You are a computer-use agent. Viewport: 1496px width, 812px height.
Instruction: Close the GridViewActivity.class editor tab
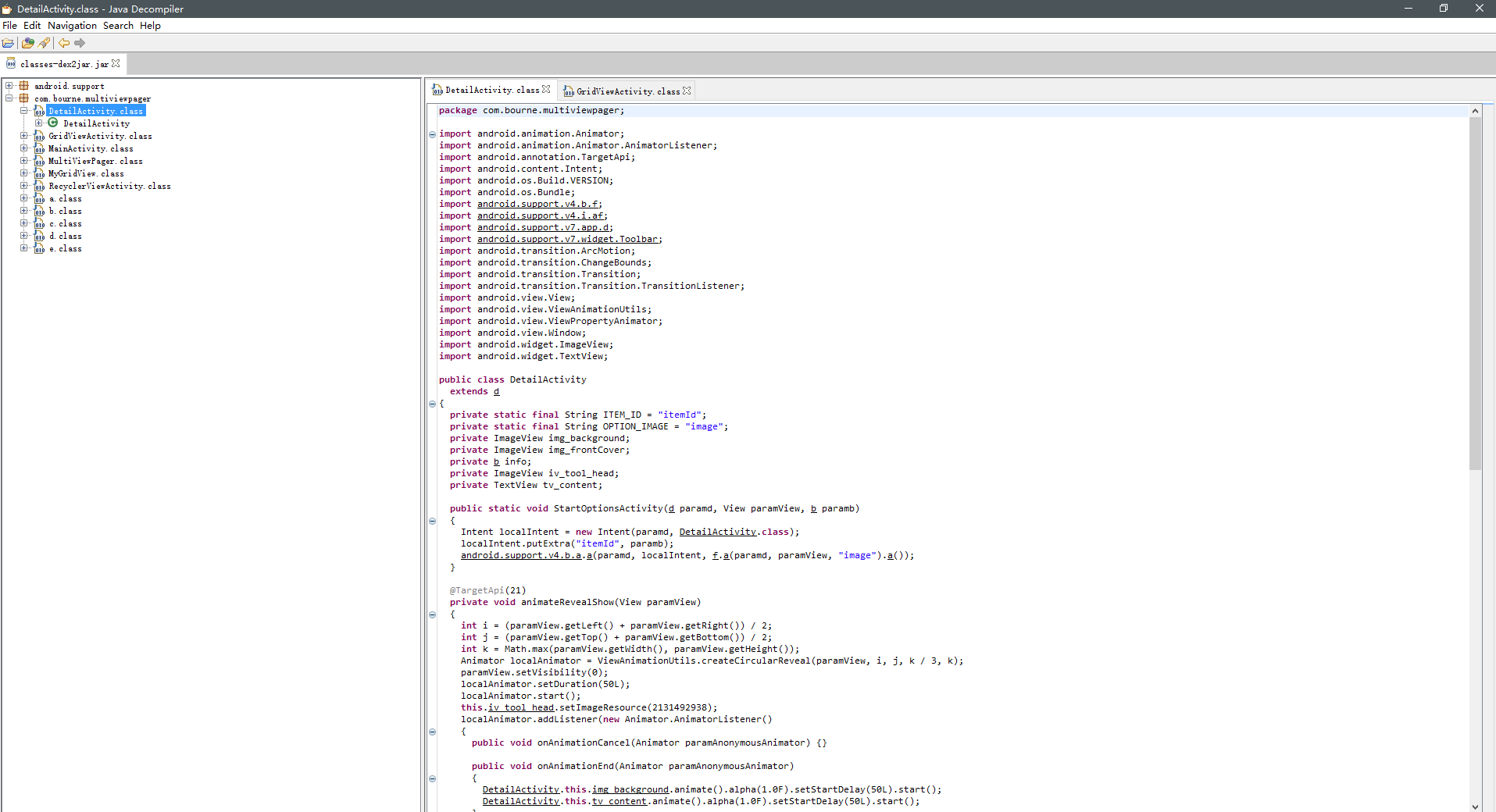[x=687, y=91]
